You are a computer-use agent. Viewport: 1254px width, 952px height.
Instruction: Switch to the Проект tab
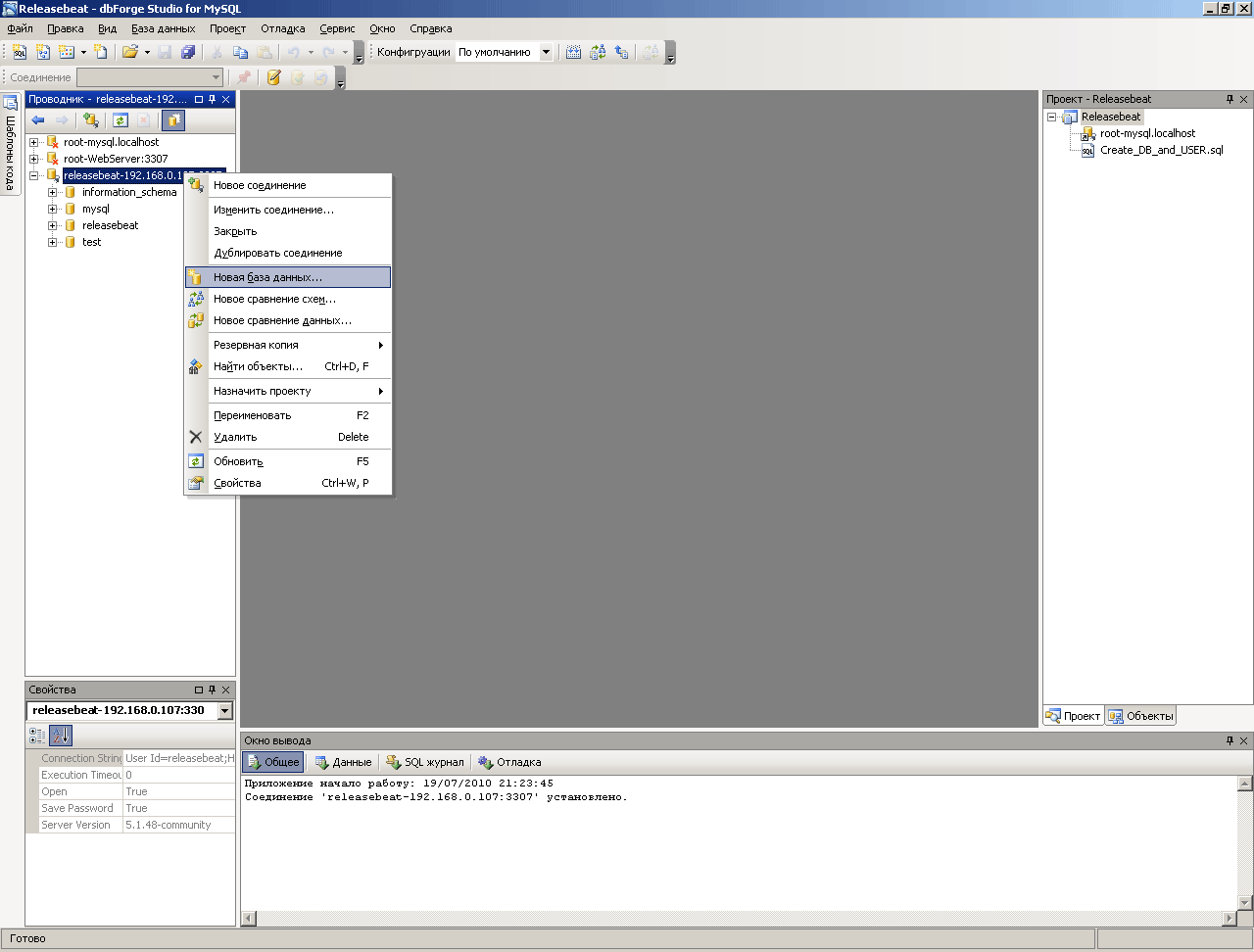tap(1074, 716)
